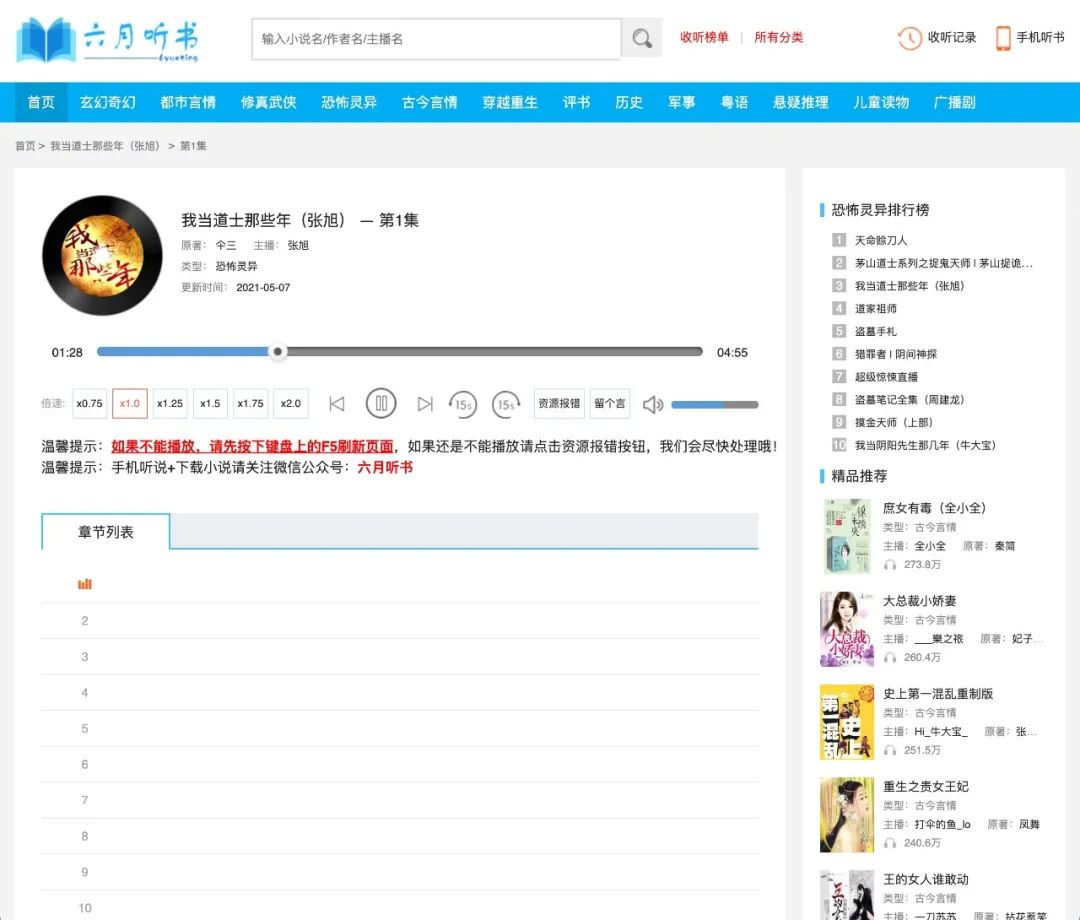Image resolution: width=1080 pixels, height=920 pixels.
Task: Click the audio progress bar
Action: [399, 352]
